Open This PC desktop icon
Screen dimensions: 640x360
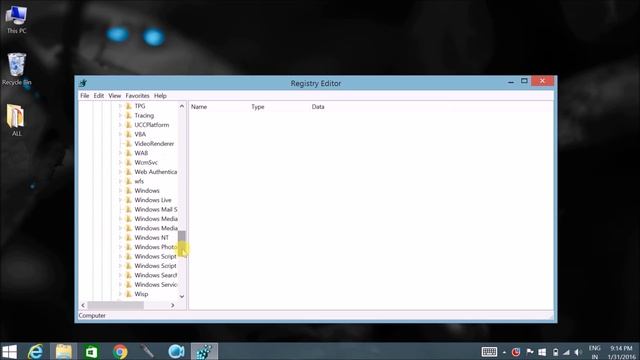coord(16,19)
